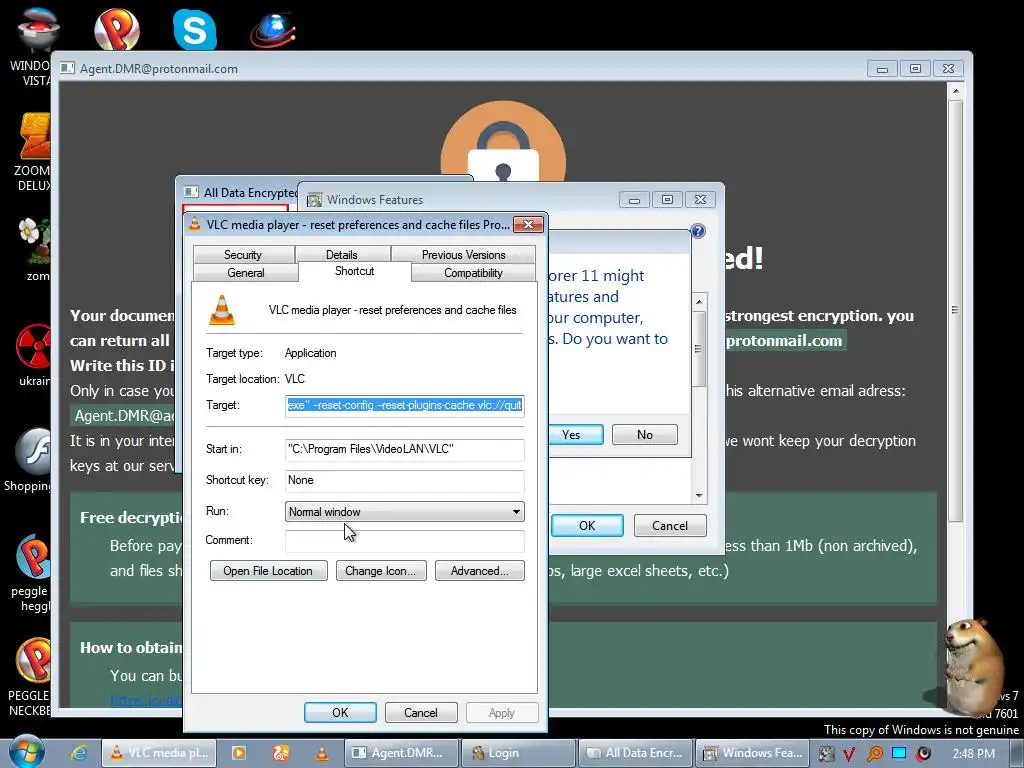Click the round speaker-like tray icon
Image resolution: width=1024 pixels, height=768 pixels.
click(x=923, y=754)
